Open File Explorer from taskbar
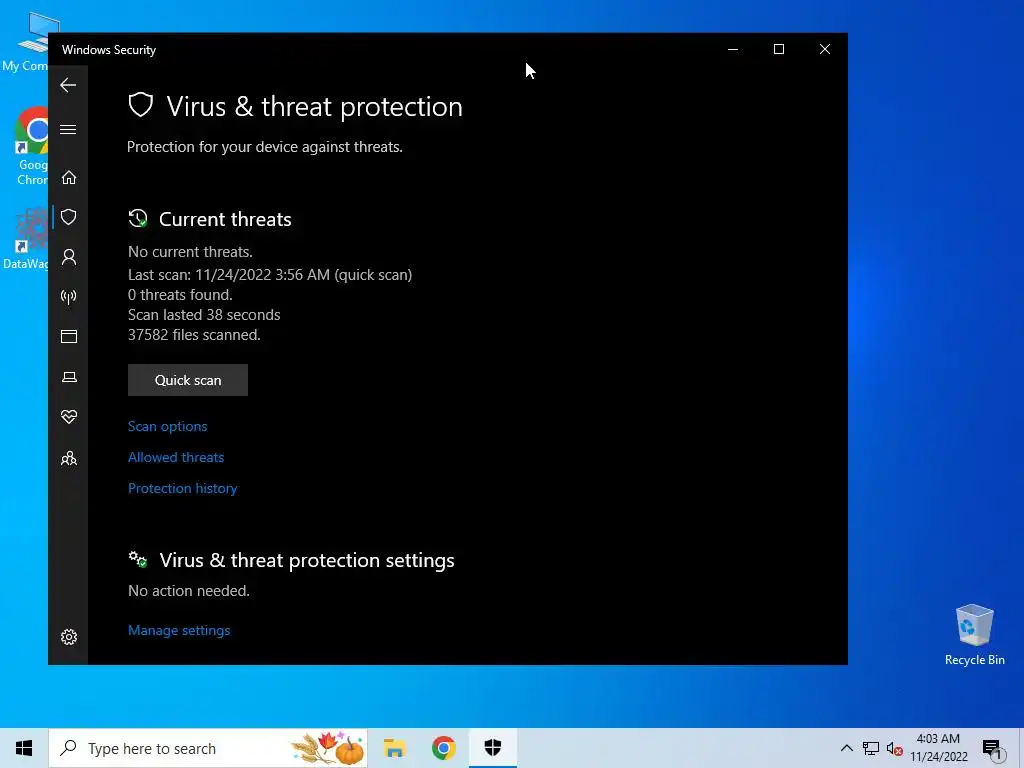The height and width of the screenshot is (768, 1024). [394, 748]
